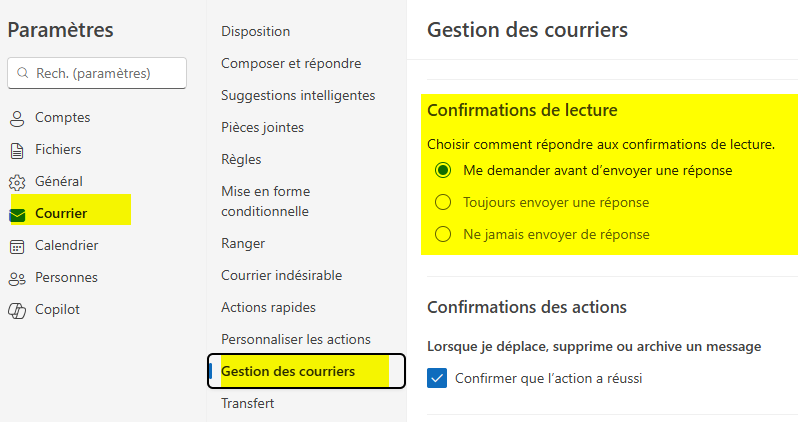Select 'Me demander avant d'envoyer une réponse'
The width and height of the screenshot is (798, 422).
(443, 171)
